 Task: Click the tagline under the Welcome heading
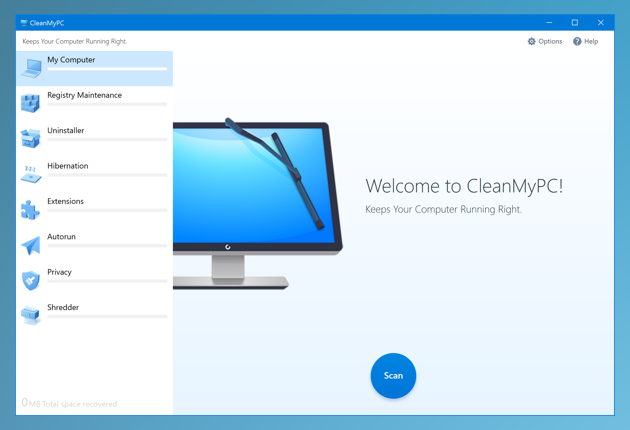coord(444,209)
